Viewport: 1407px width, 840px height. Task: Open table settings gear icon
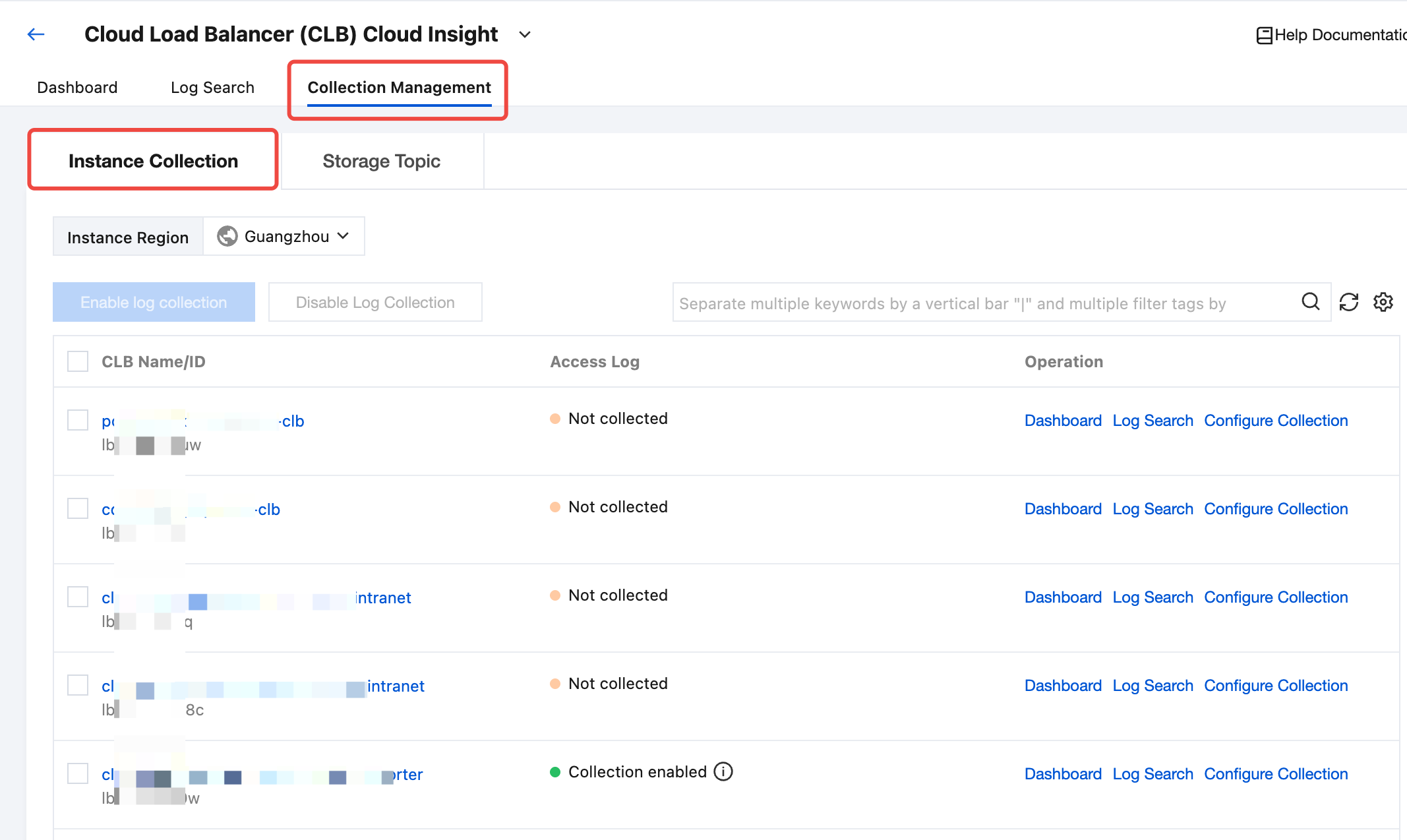click(1383, 302)
